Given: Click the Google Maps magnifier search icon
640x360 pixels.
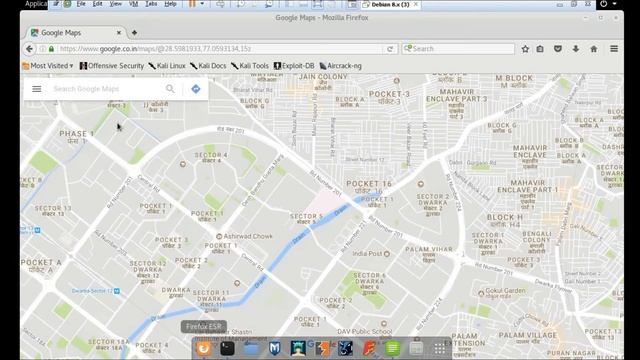Looking at the screenshot, I should click(170, 89).
